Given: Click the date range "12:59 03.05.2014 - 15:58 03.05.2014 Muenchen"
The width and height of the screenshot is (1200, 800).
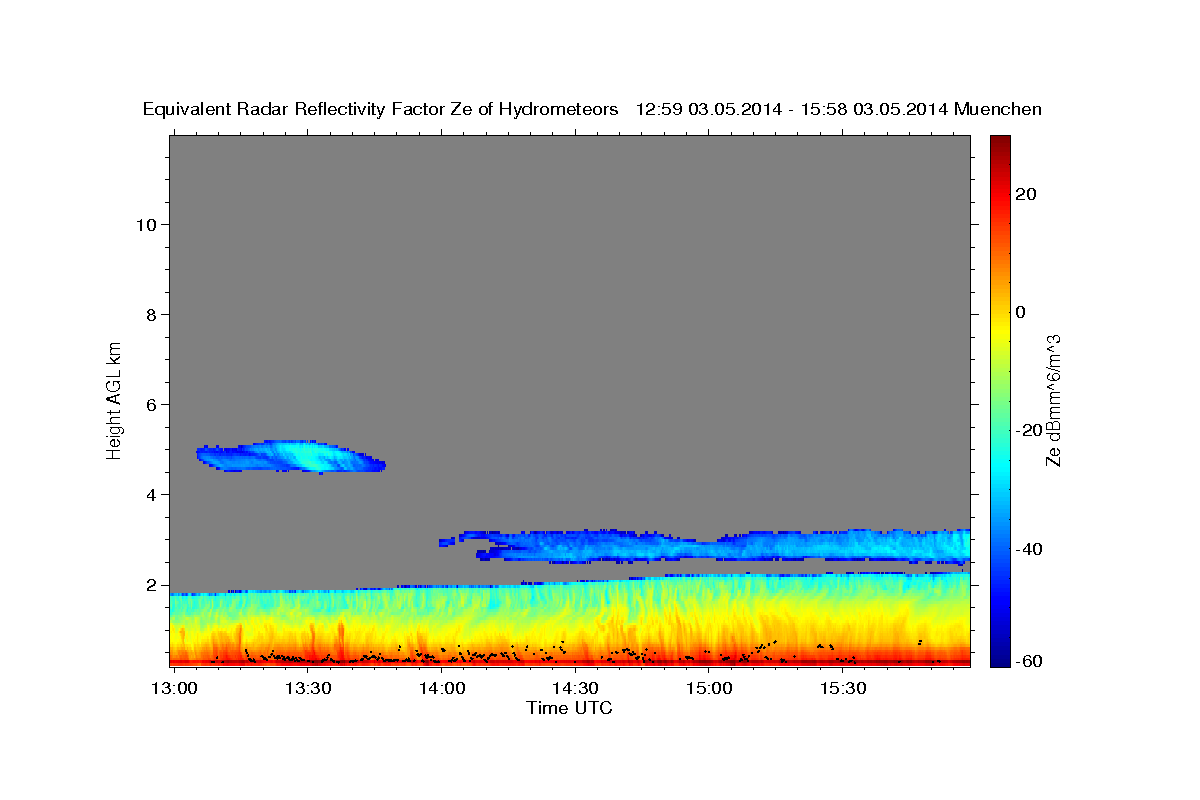Looking at the screenshot, I should click(839, 110).
